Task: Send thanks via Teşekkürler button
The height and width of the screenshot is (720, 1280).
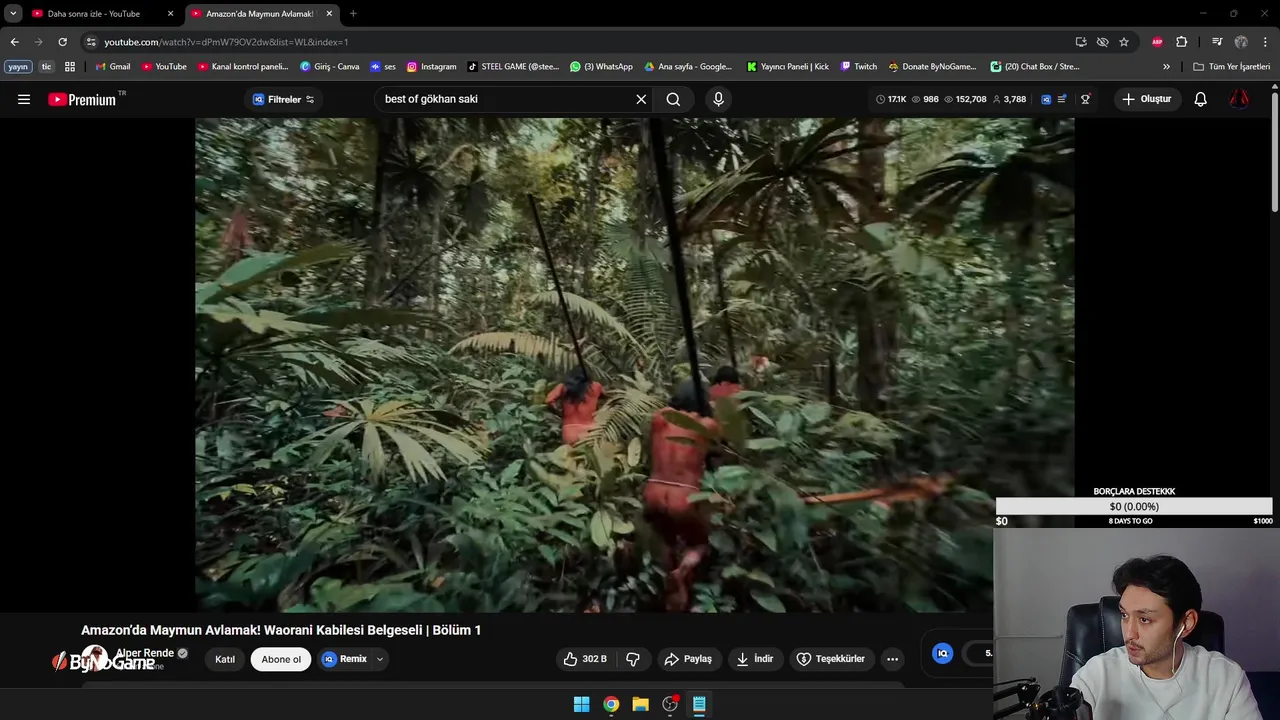Action: point(830,659)
